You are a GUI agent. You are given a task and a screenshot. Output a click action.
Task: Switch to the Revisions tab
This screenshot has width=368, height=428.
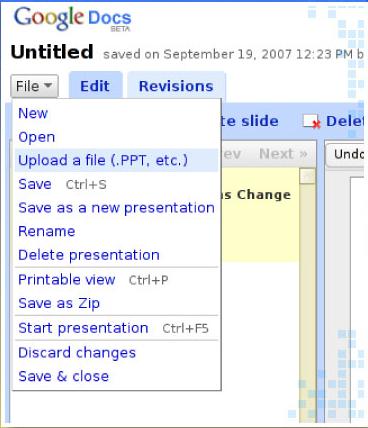tap(176, 86)
